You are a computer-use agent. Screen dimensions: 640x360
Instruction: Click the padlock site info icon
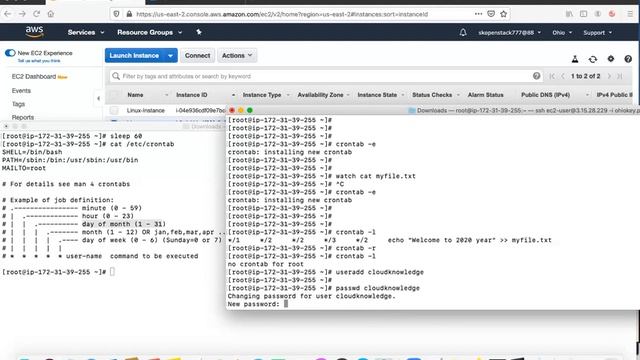tap(129, 14)
